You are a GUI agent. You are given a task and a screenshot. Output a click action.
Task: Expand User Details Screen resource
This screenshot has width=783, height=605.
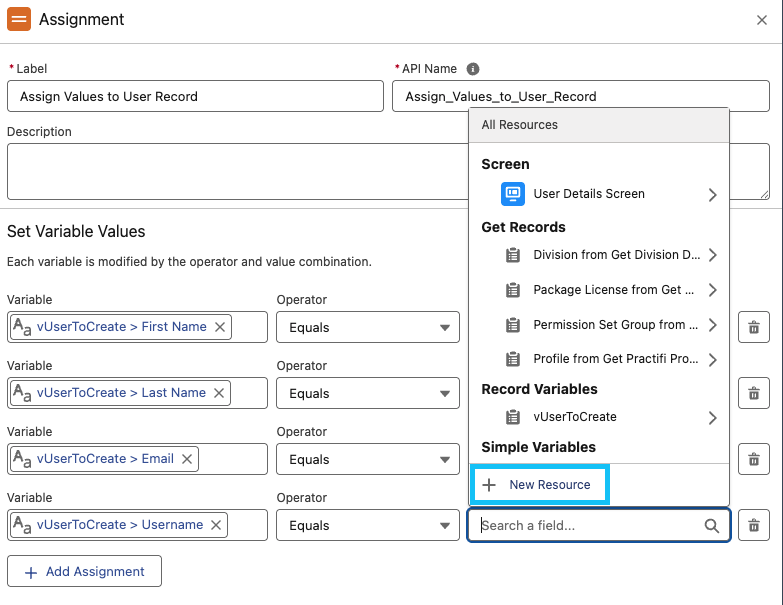(x=712, y=194)
